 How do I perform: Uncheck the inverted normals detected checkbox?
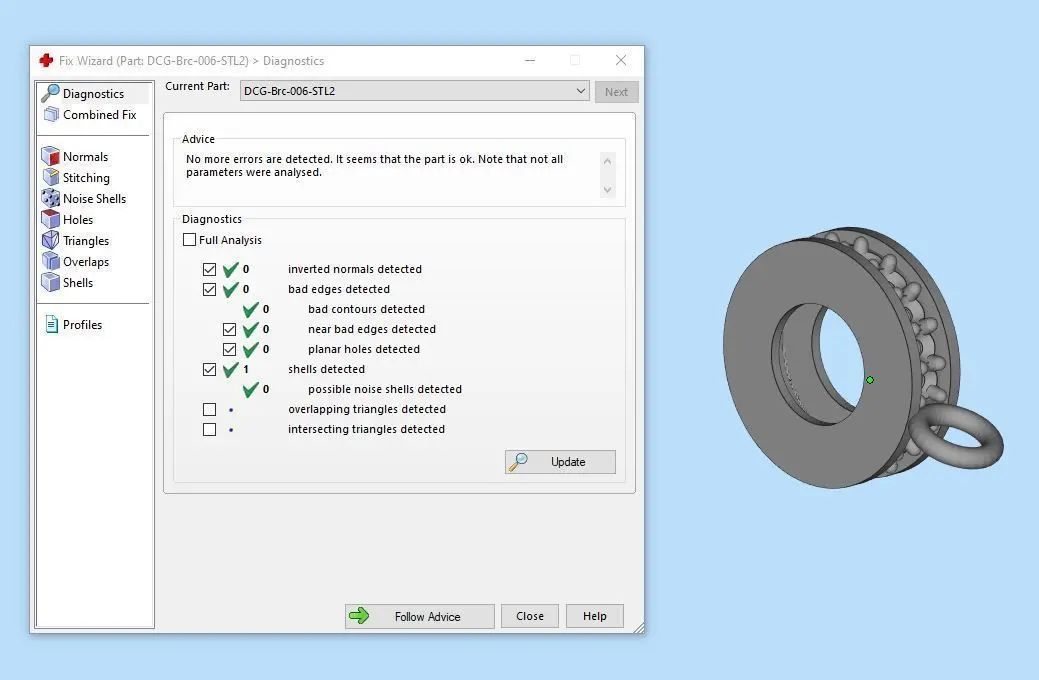coord(209,269)
